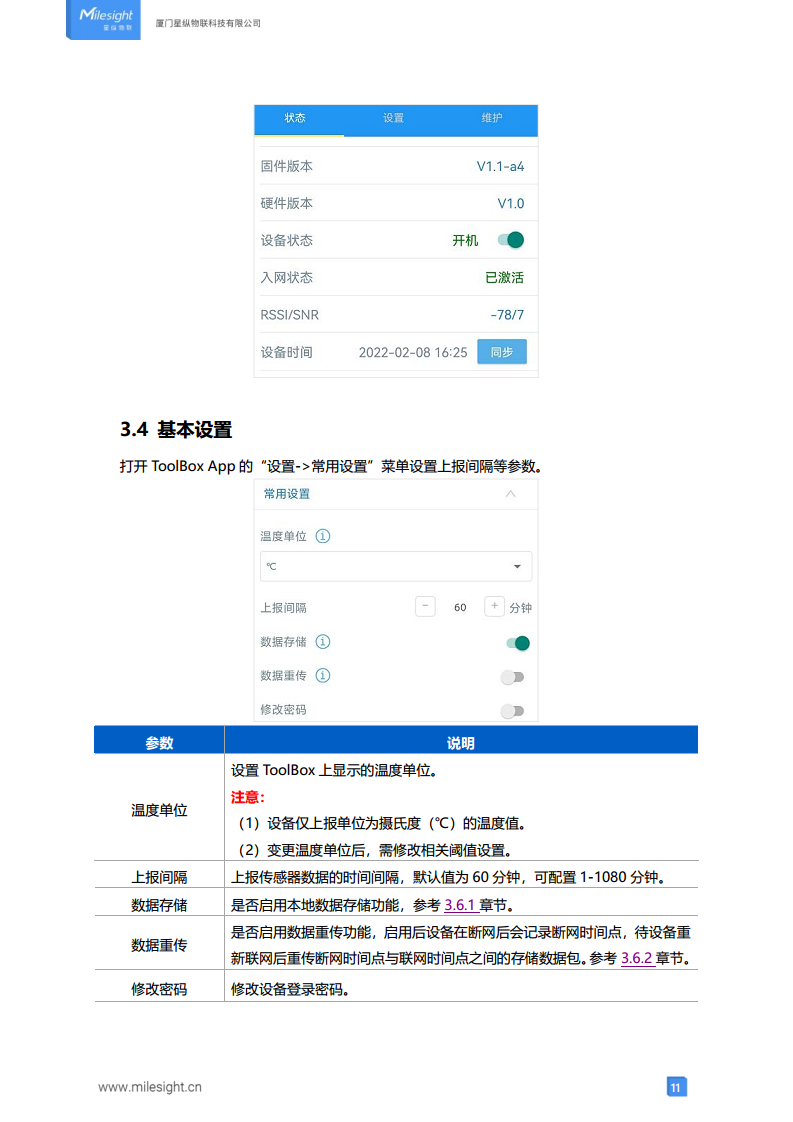Viewport: 793px width, 1122px height.
Task: Enable the 修改密码 switch
Action: 512,711
